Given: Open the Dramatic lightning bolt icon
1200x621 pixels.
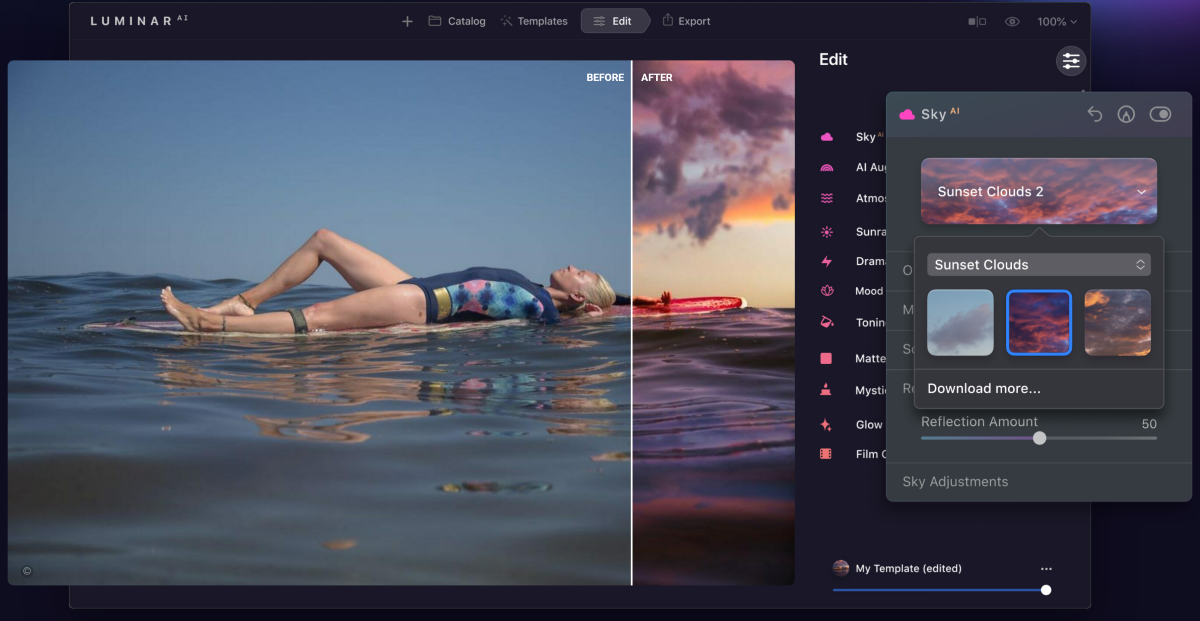Looking at the screenshot, I should click(x=827, y=262).
